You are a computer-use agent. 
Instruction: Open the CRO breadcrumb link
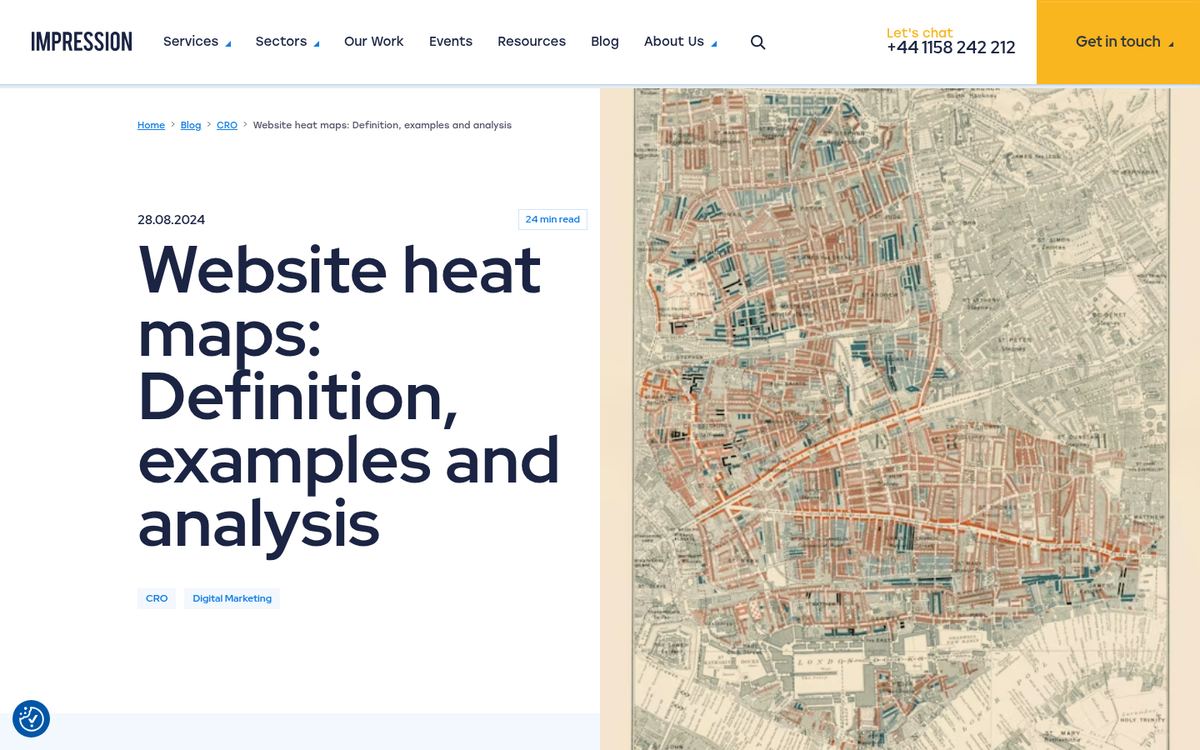point(227,125)
